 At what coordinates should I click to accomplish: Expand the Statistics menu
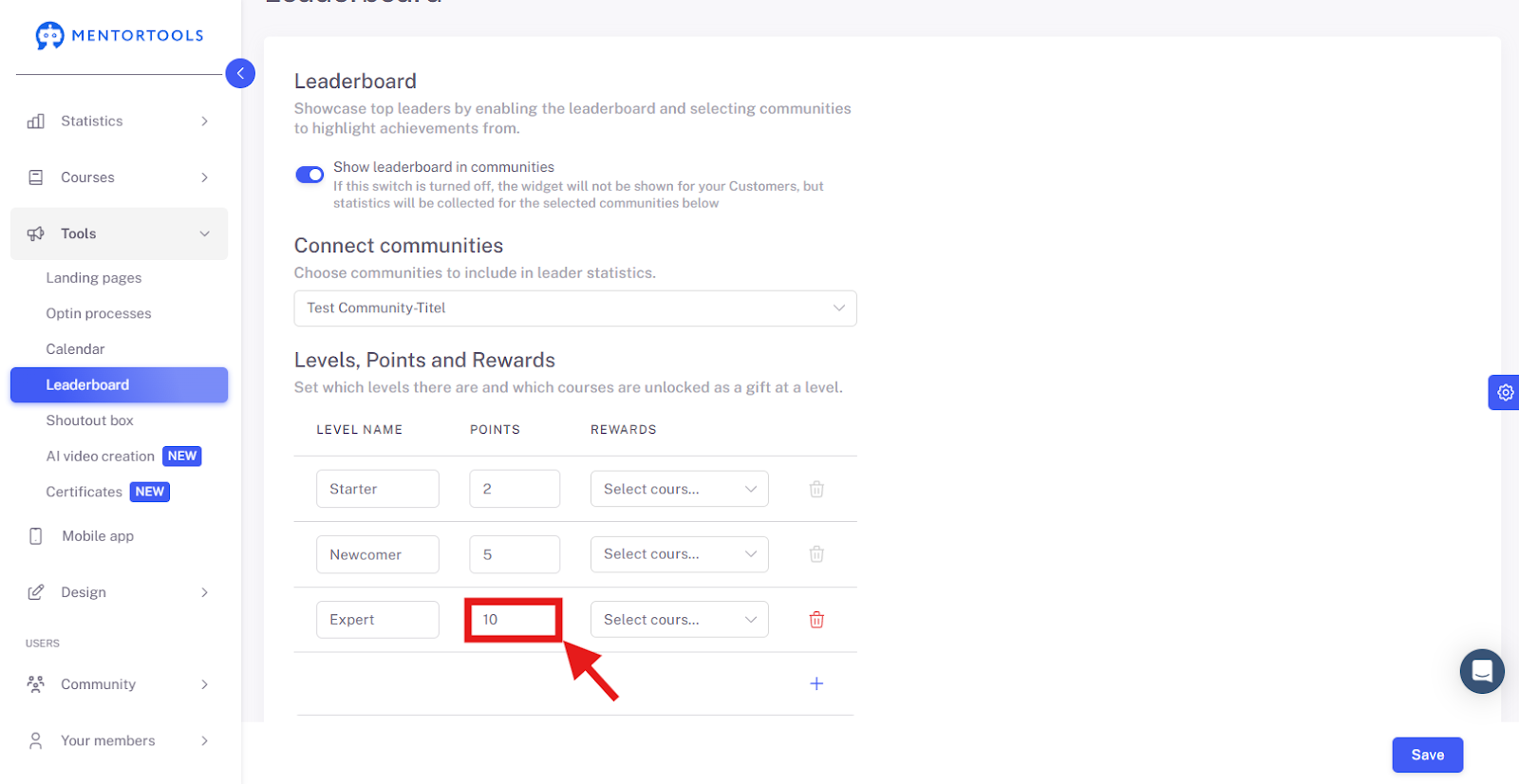120,121
